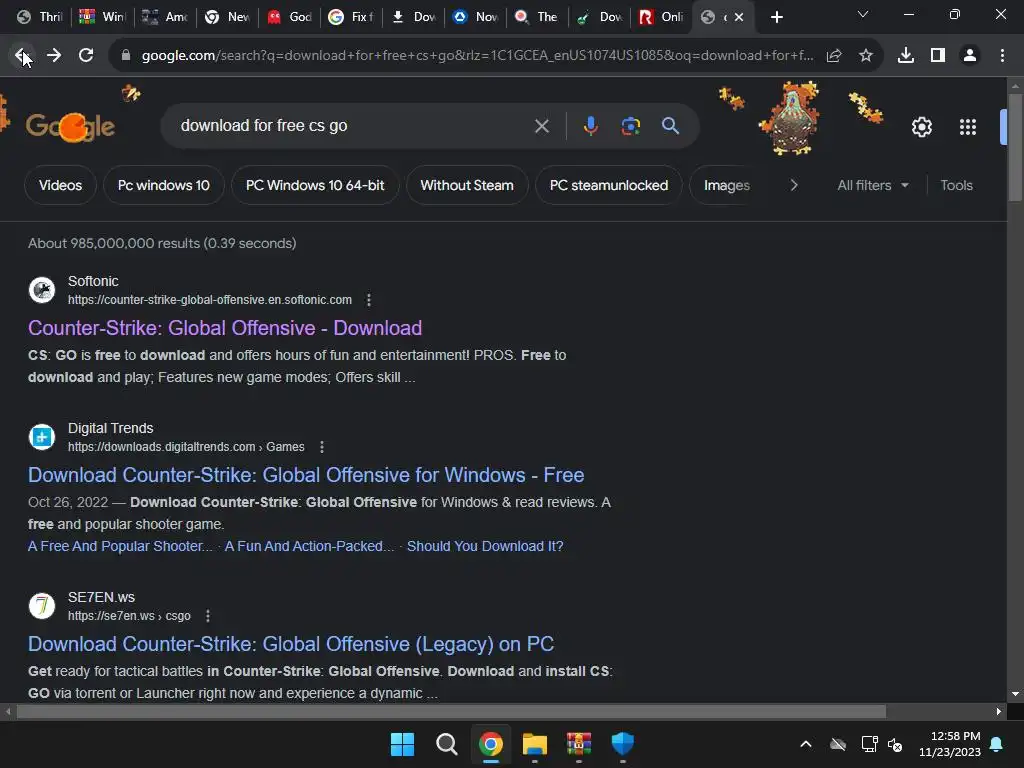Open File Explorer from taskbar
Image resolution: width=1024 pixels, height=768 pixels.
tap(535, 744)
